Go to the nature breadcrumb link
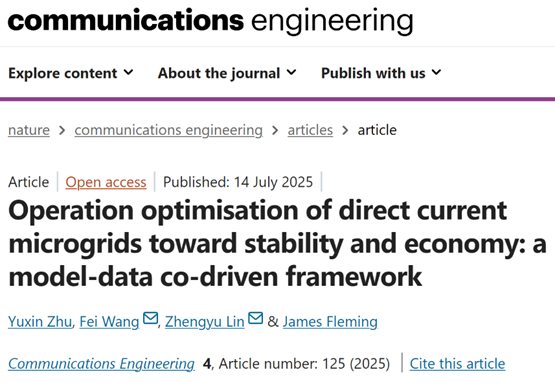The height and width of the screenshot is (385, 555). pos(29,130)
